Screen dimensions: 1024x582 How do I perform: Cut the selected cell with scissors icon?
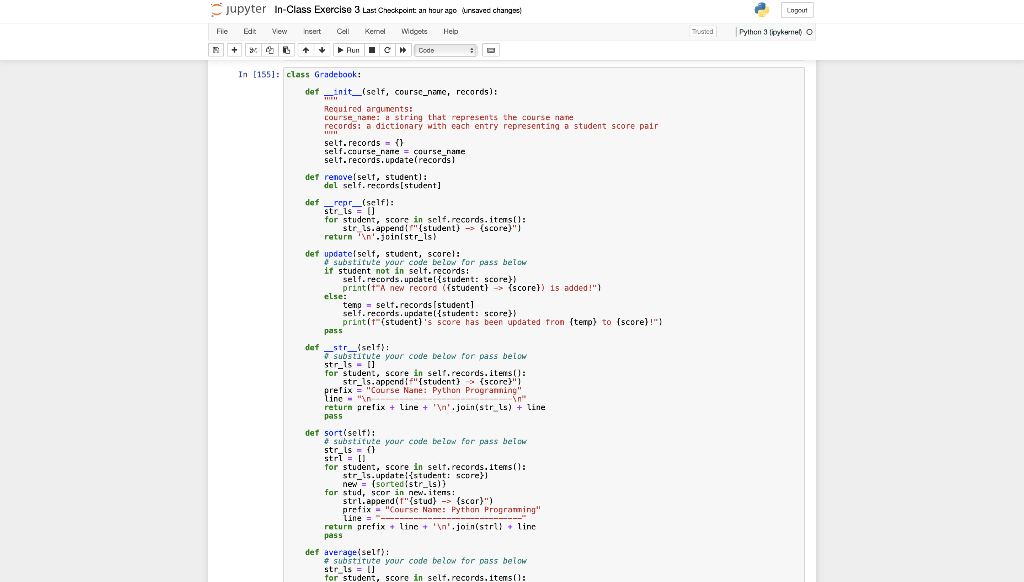coord(253,50)
